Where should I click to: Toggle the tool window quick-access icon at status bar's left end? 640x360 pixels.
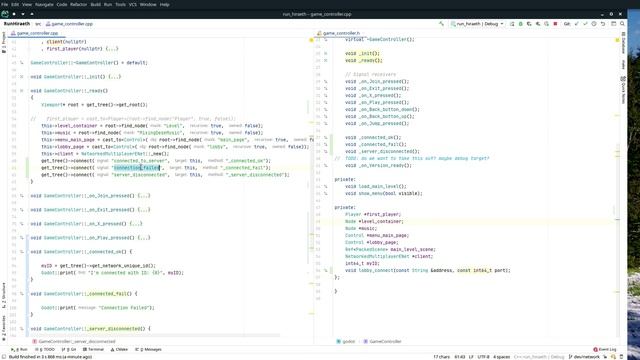[x=4, y=357]
